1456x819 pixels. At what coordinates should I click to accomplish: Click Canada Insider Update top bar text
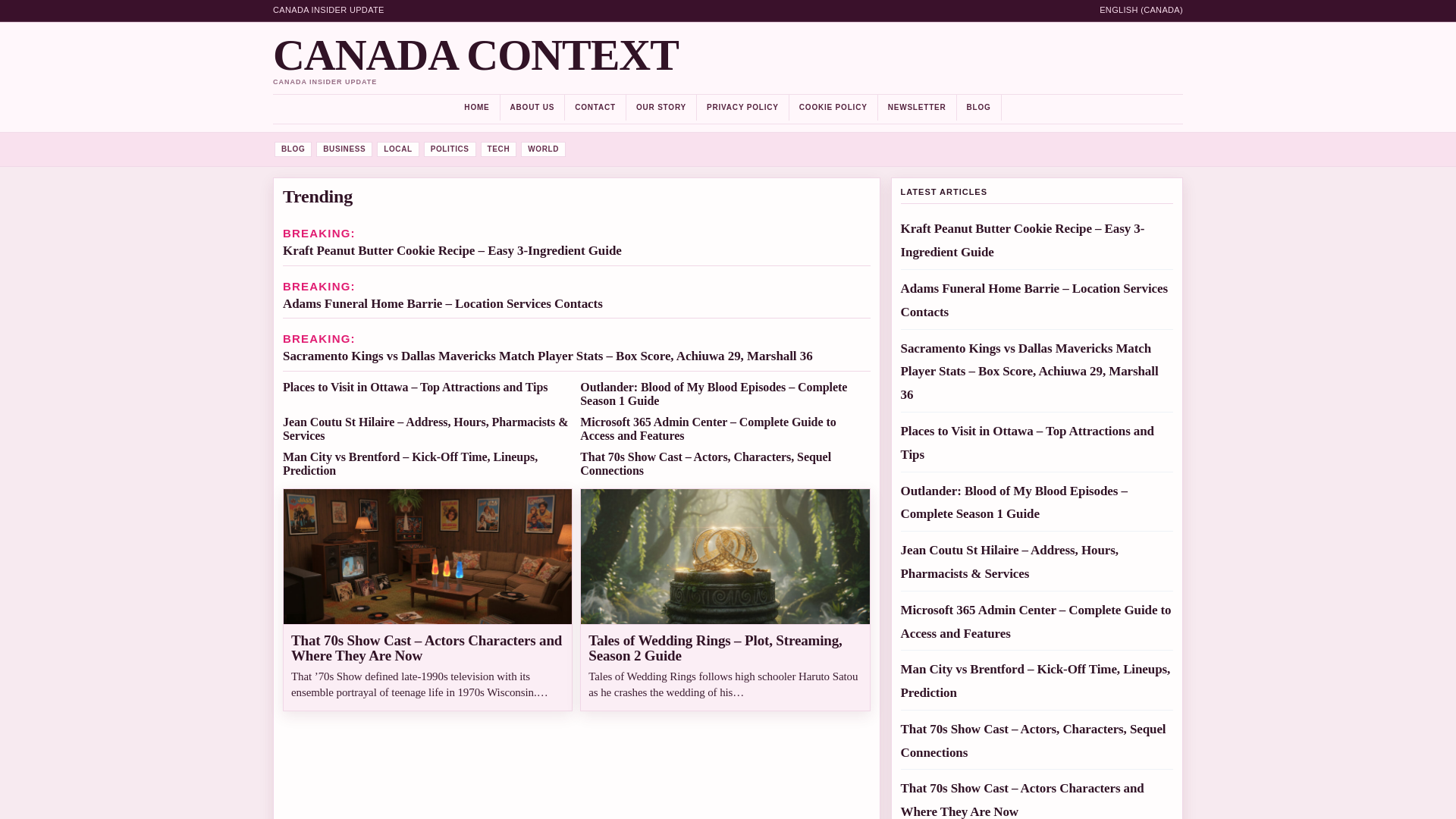click(328, 10)
